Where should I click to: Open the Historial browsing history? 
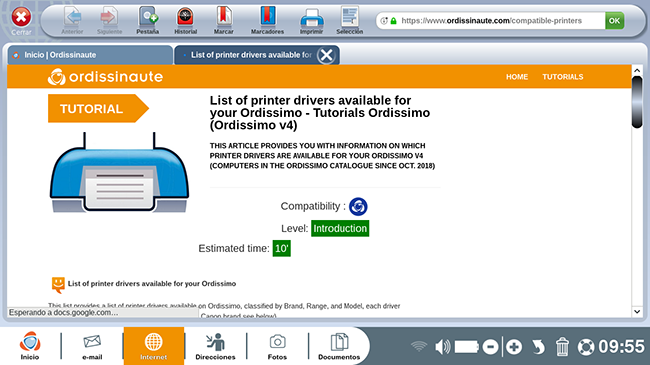coord(185,20)
